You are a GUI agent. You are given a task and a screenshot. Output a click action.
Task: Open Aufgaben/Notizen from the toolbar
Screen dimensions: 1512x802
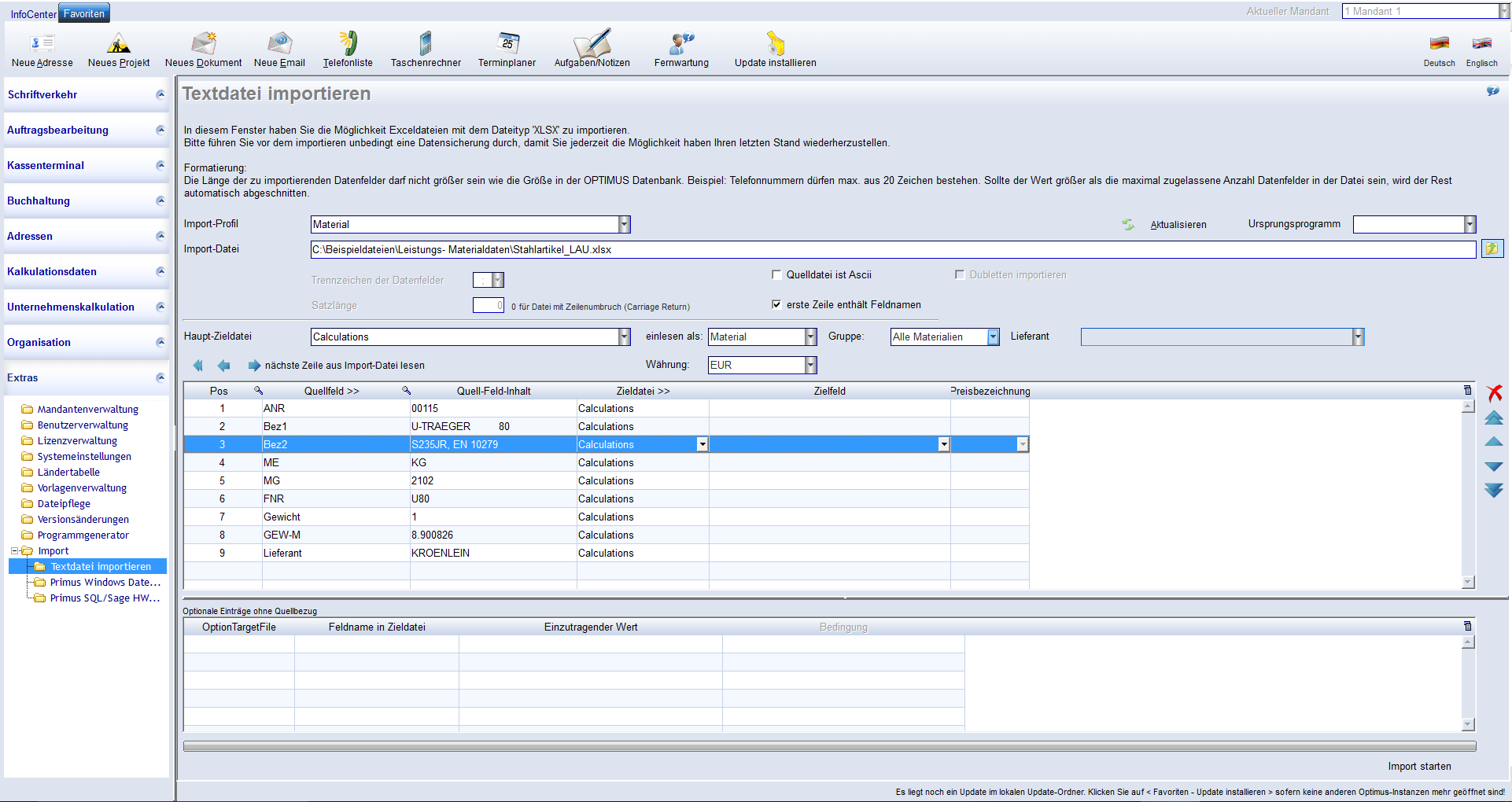click(x=592, y=44)
